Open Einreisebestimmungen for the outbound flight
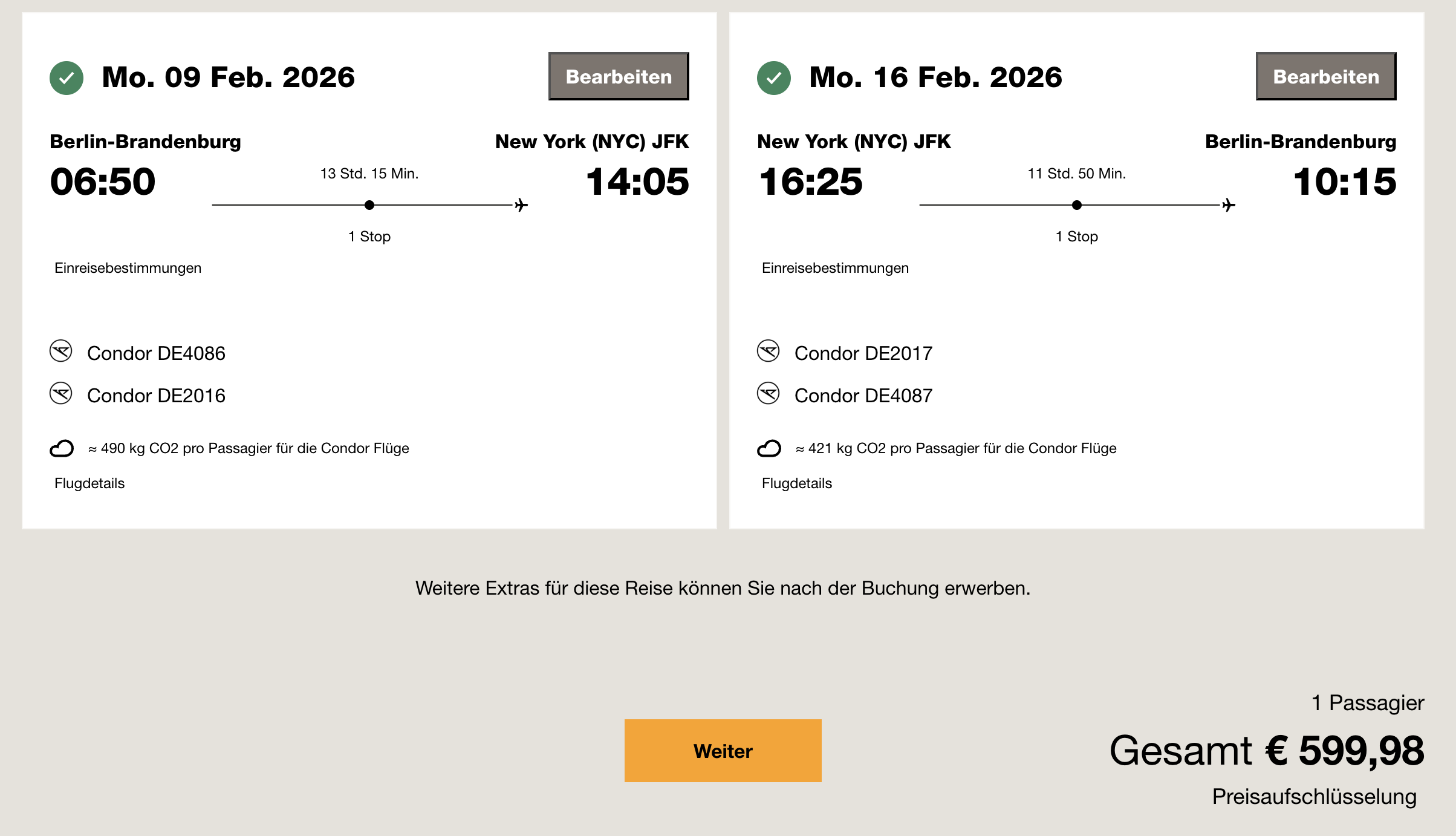Image resolution: width=1456 pixels, height=836 pixels. tap(128, 268)
